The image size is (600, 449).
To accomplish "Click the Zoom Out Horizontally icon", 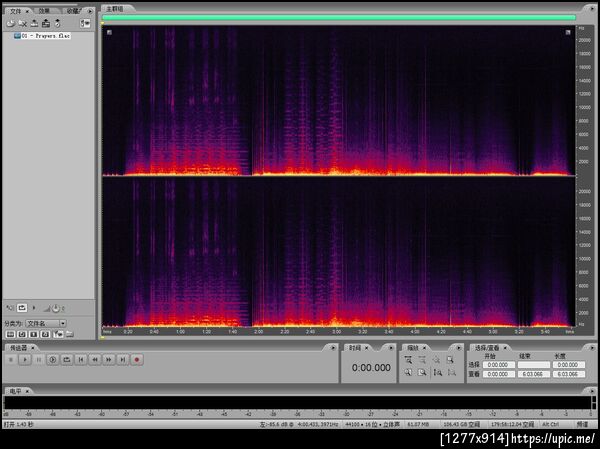I will (x=422, y=360).
